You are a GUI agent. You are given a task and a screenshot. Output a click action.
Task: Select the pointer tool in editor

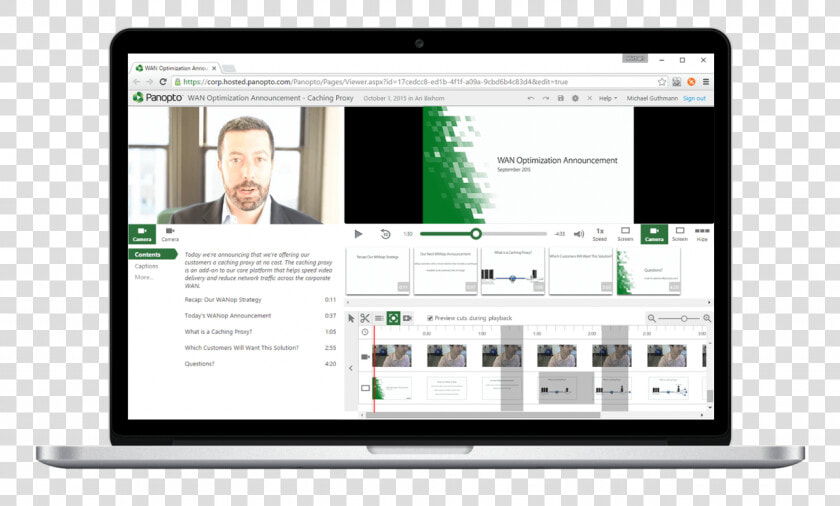point(351,318)
